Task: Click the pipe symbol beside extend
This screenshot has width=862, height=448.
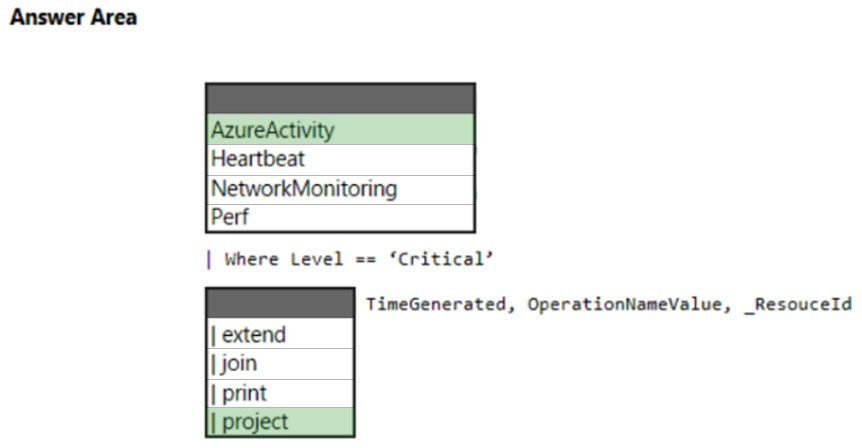Action: (213, 335)
